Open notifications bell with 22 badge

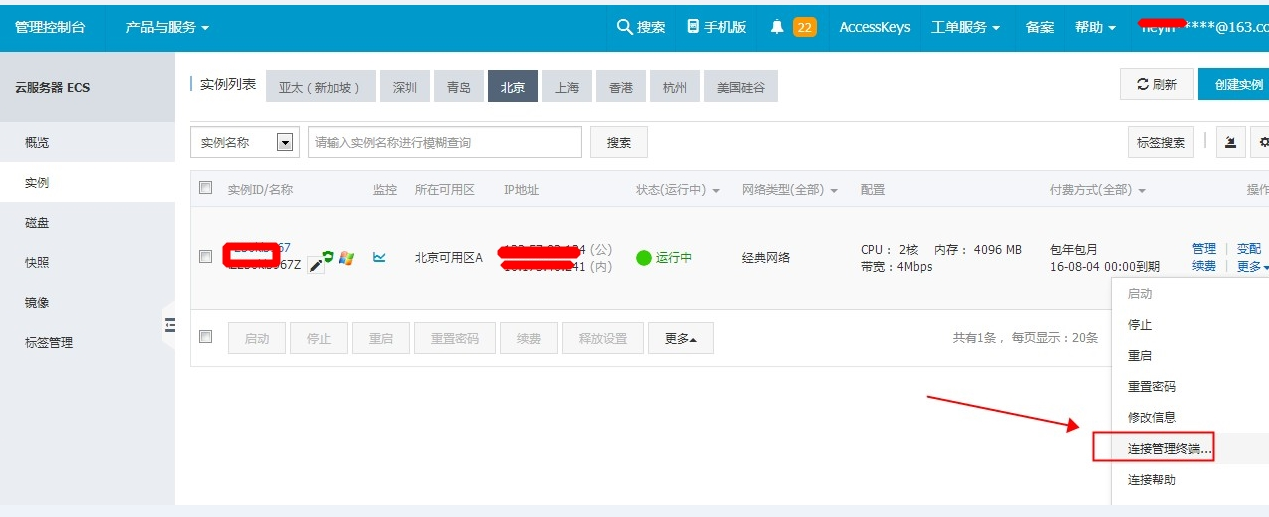click(x=777, y=27)
